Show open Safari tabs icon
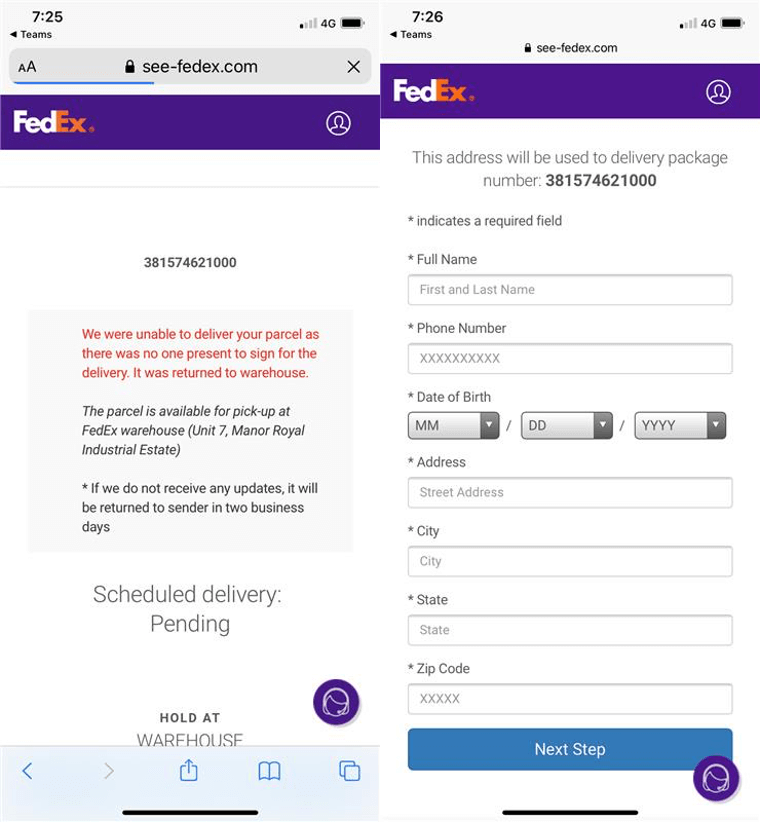 pyautogui.click(x=349, y=770)
